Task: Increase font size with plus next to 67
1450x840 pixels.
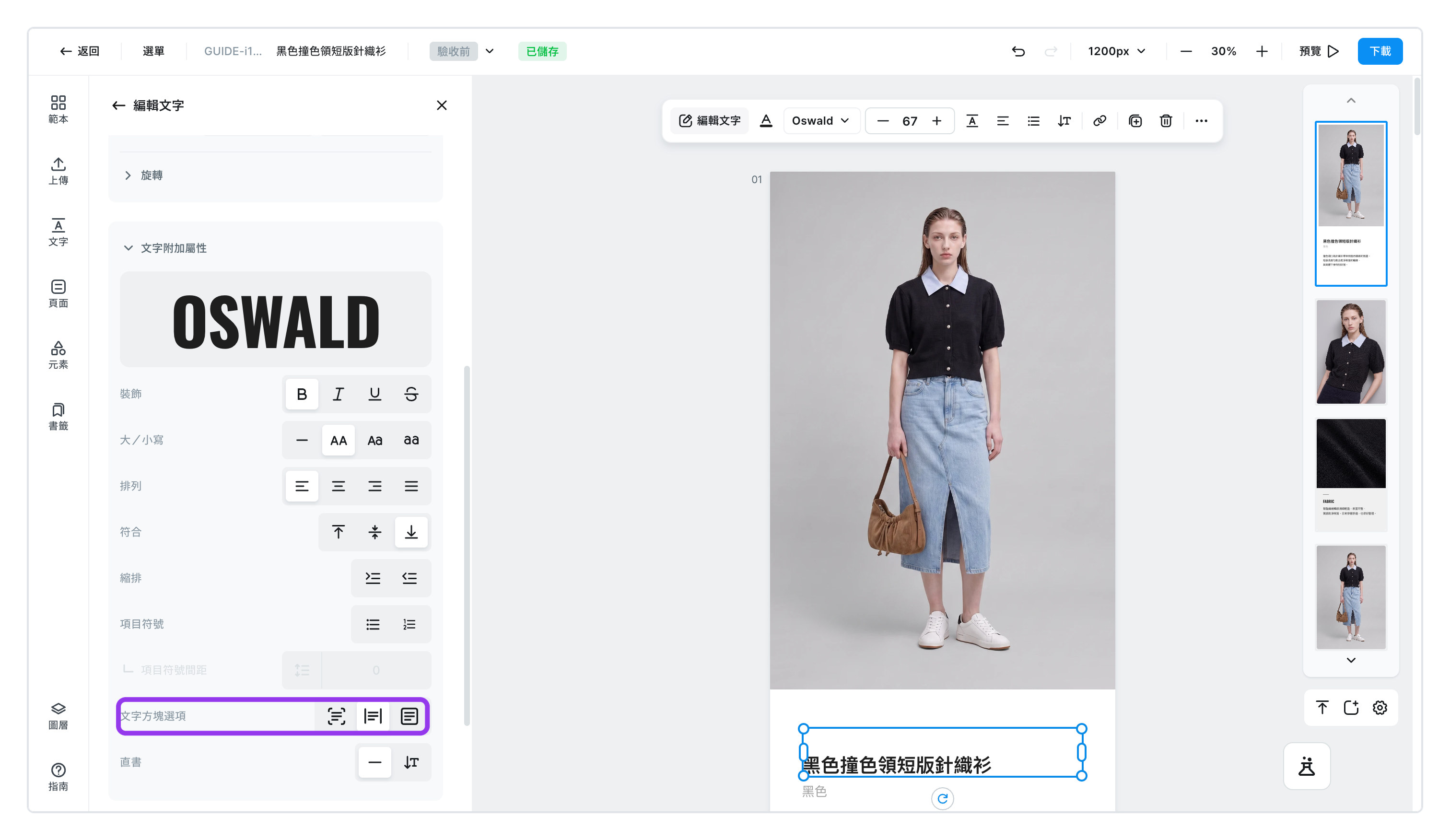Action: [x=937, y=121]
